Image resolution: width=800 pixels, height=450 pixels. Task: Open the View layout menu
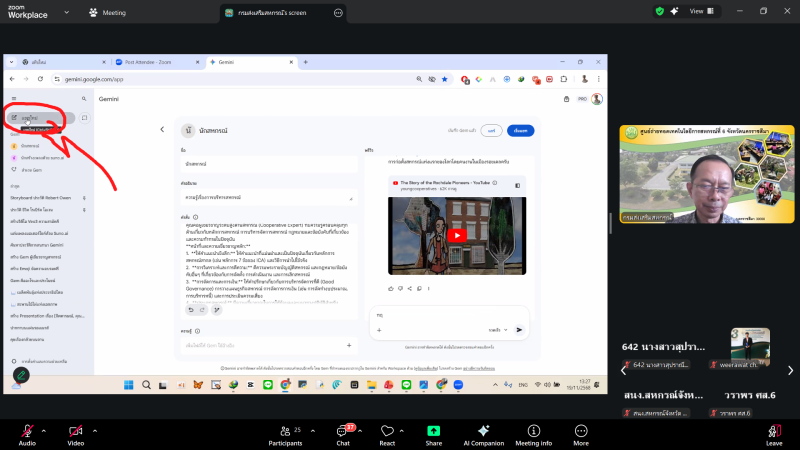coord(694,12)
